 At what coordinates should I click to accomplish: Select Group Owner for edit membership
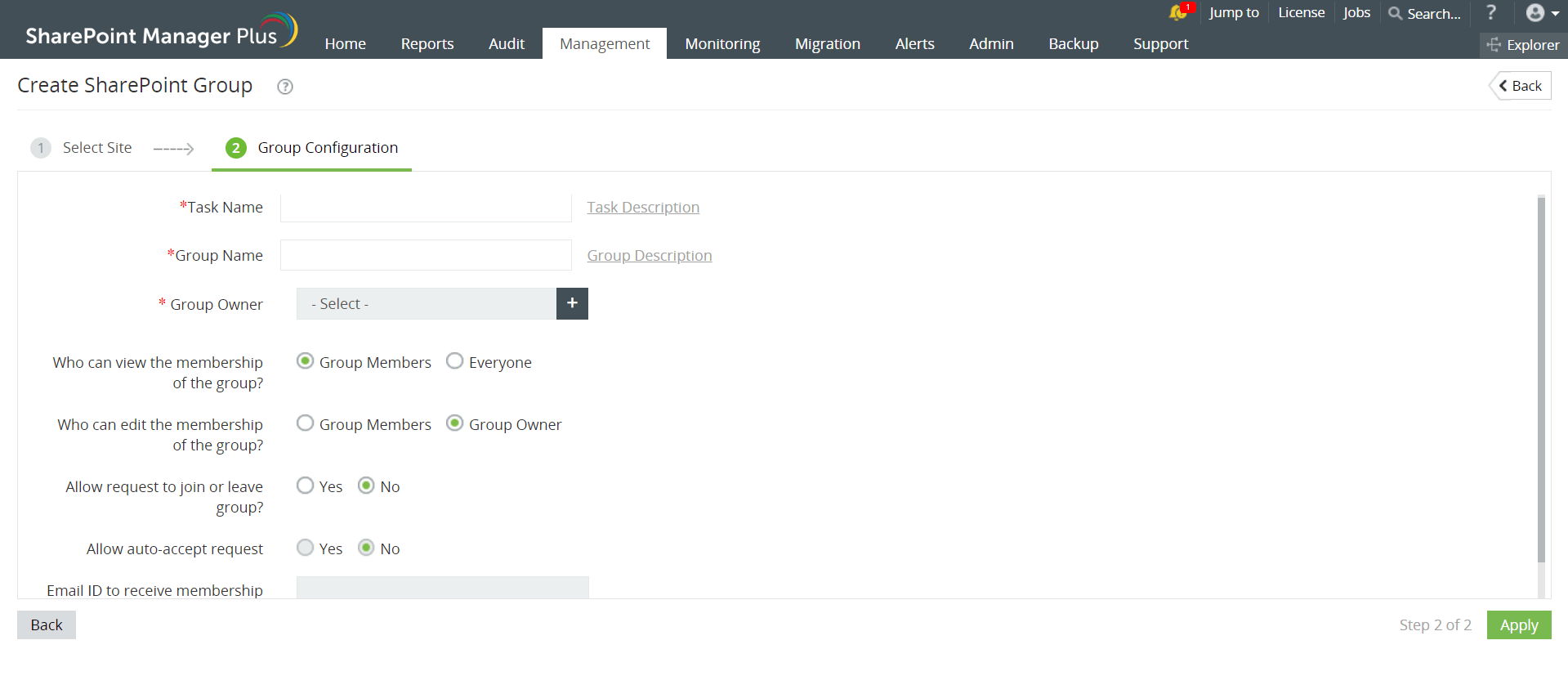point(454,423)
